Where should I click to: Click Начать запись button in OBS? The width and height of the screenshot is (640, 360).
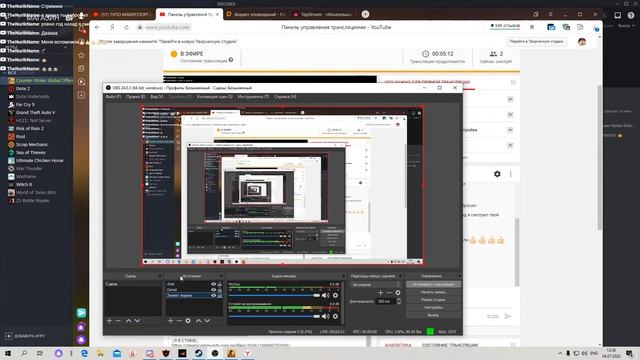pyautogui.click(x=433, y=292)
